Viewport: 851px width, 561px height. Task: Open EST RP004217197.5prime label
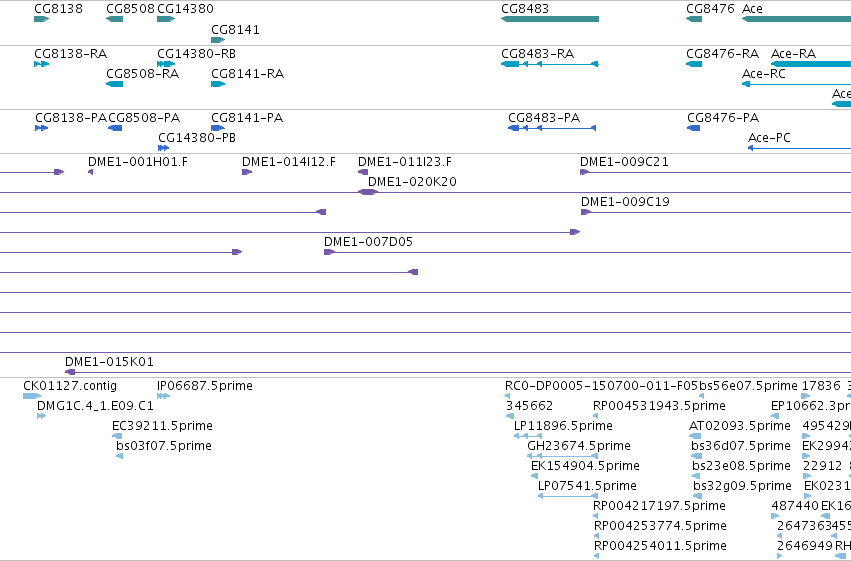[659, 506]
